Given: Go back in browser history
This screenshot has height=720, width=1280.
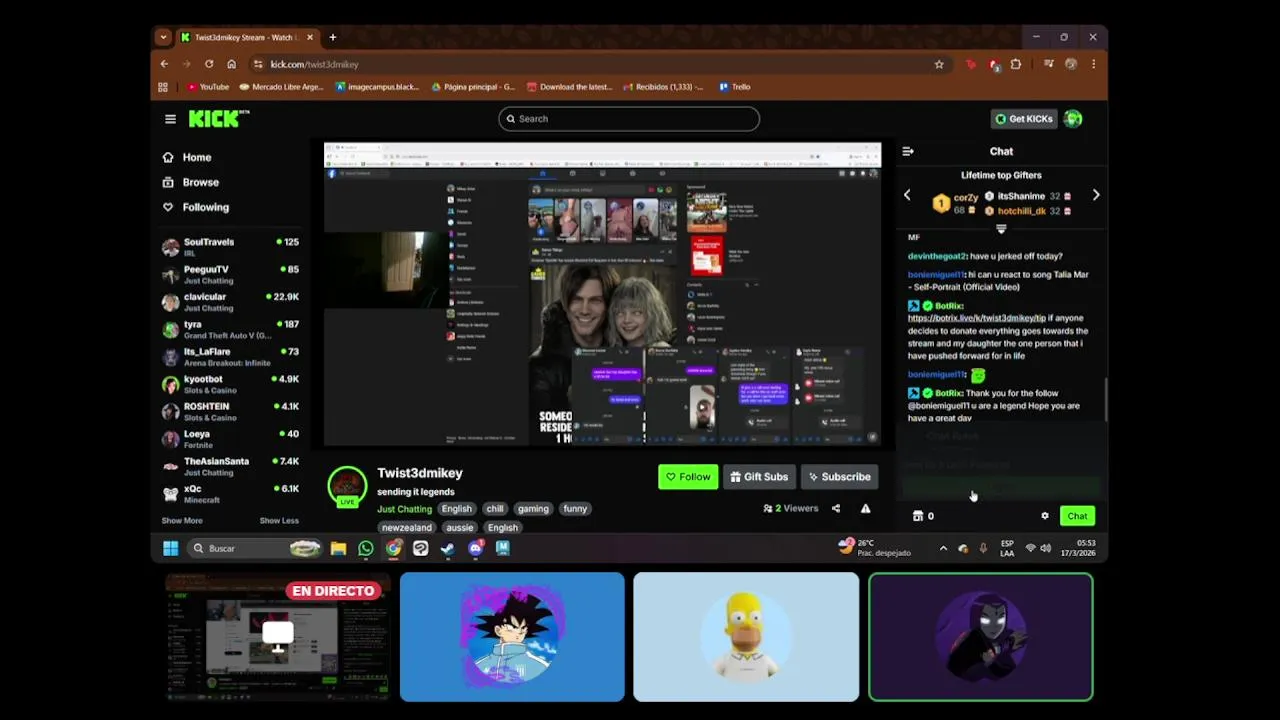Looking at the screenshot, I should tap(165, 64).
